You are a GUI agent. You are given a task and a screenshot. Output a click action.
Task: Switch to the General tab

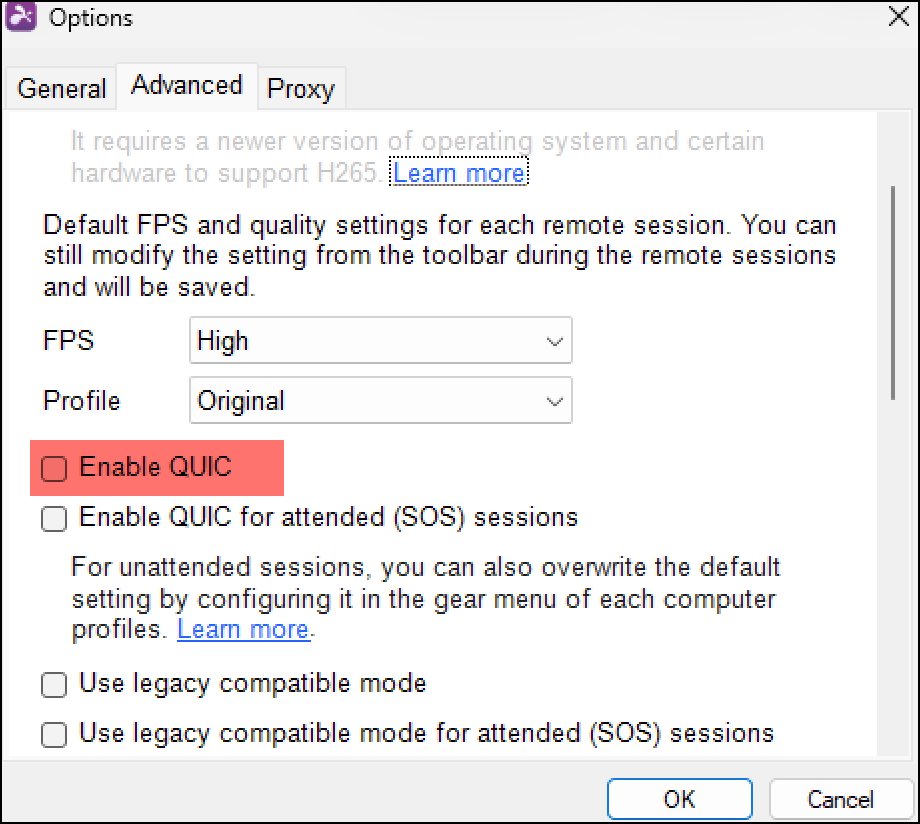click(x=61, y=89)
